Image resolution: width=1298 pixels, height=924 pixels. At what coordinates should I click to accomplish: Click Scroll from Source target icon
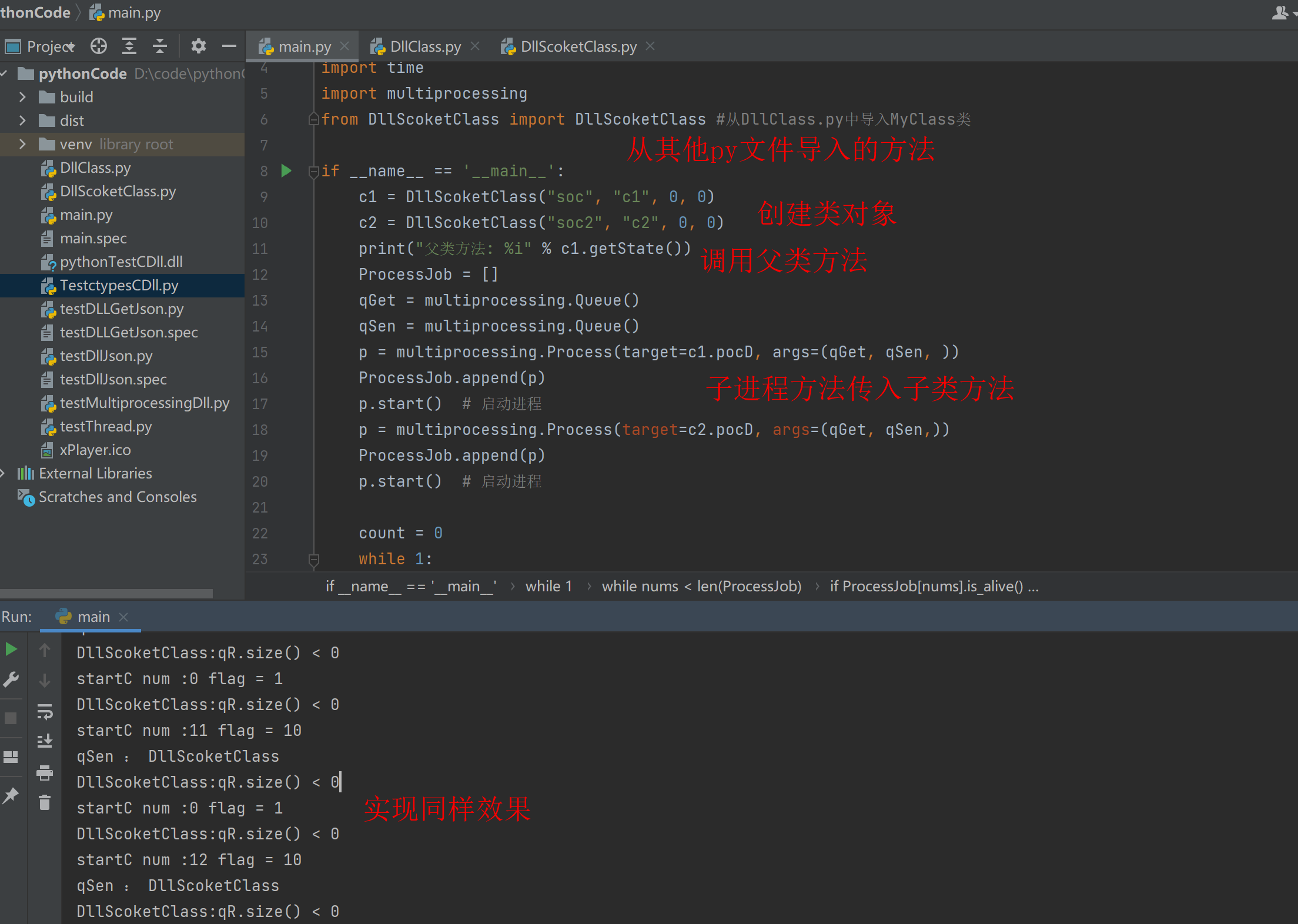[98, 46]
